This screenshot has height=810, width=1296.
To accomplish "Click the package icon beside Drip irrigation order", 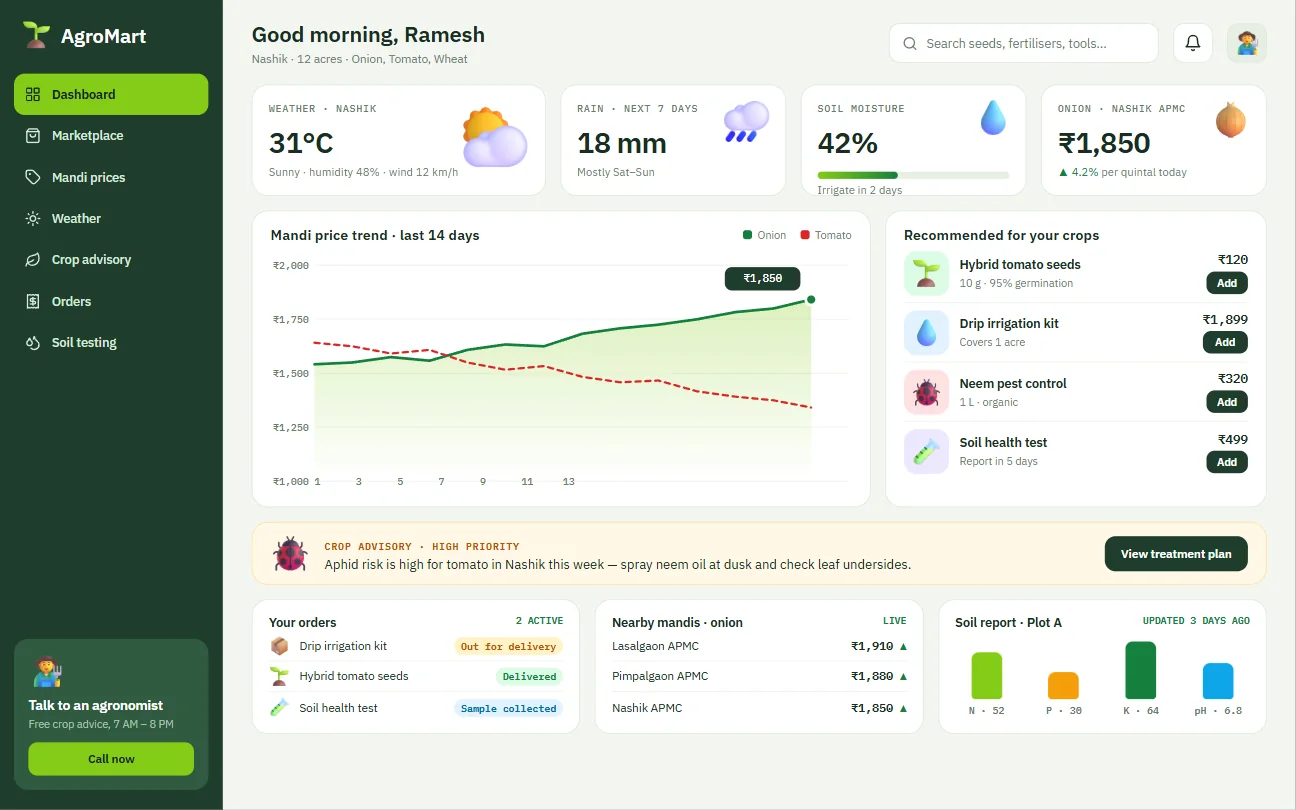I will pyautogui.click(x=279, y=646).
